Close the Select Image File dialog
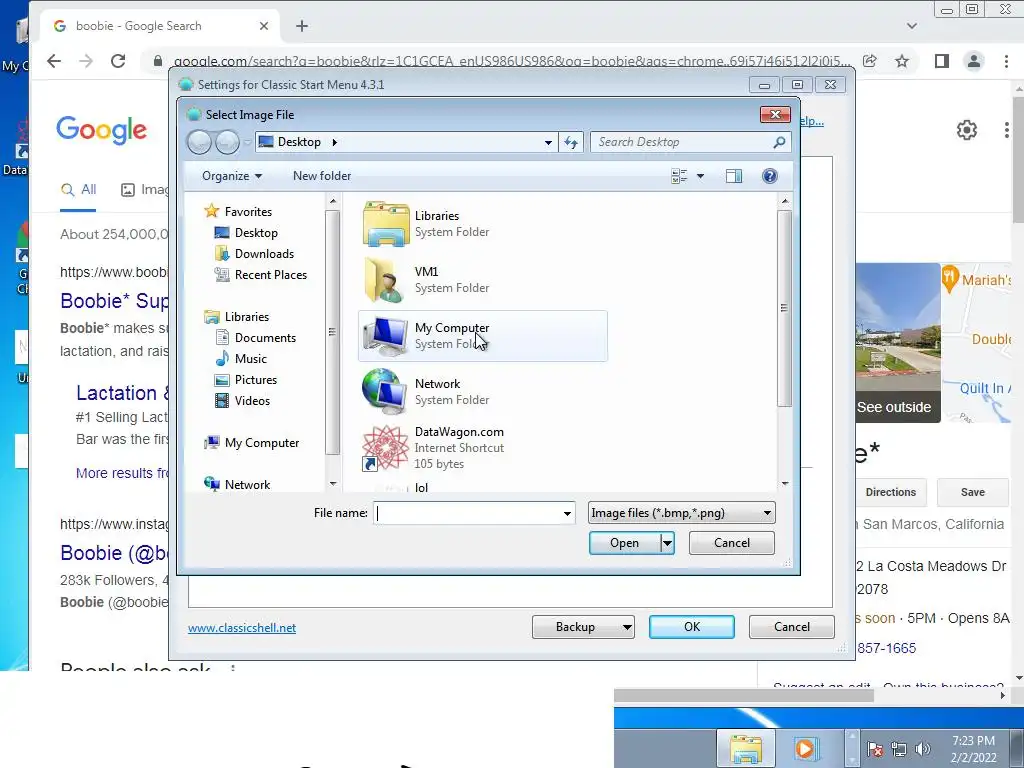1024x768 pixels. pyautogui.click(x=775, y=114)
